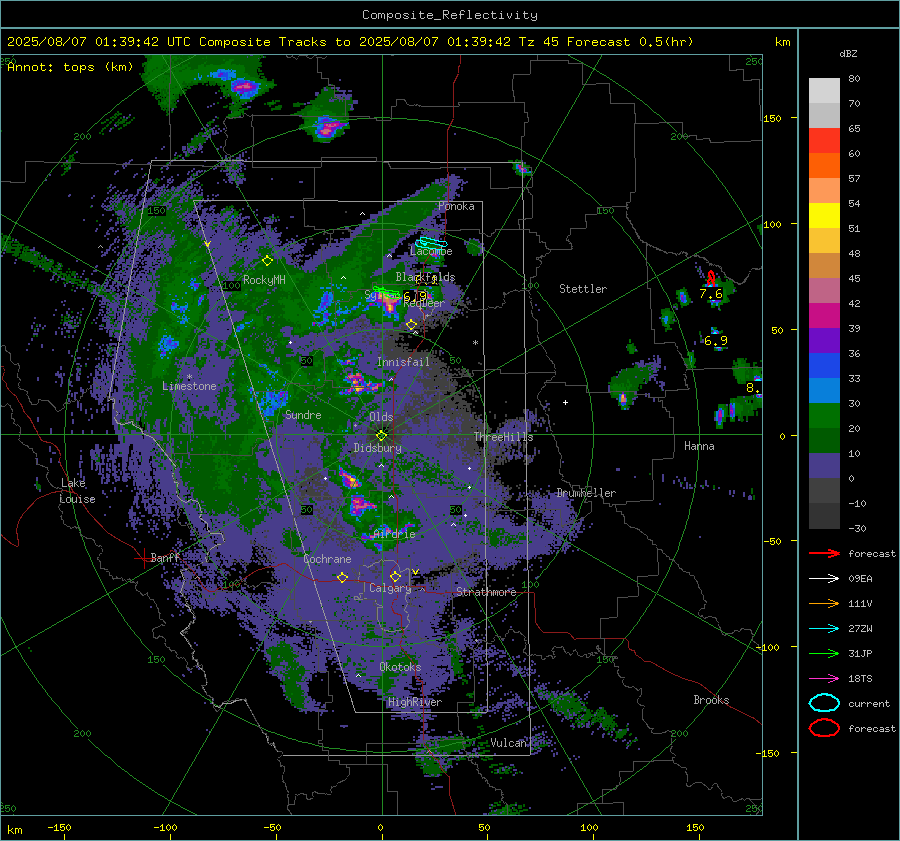
Task: Click the orange 111V track arrow
Action: pos(824,603)
